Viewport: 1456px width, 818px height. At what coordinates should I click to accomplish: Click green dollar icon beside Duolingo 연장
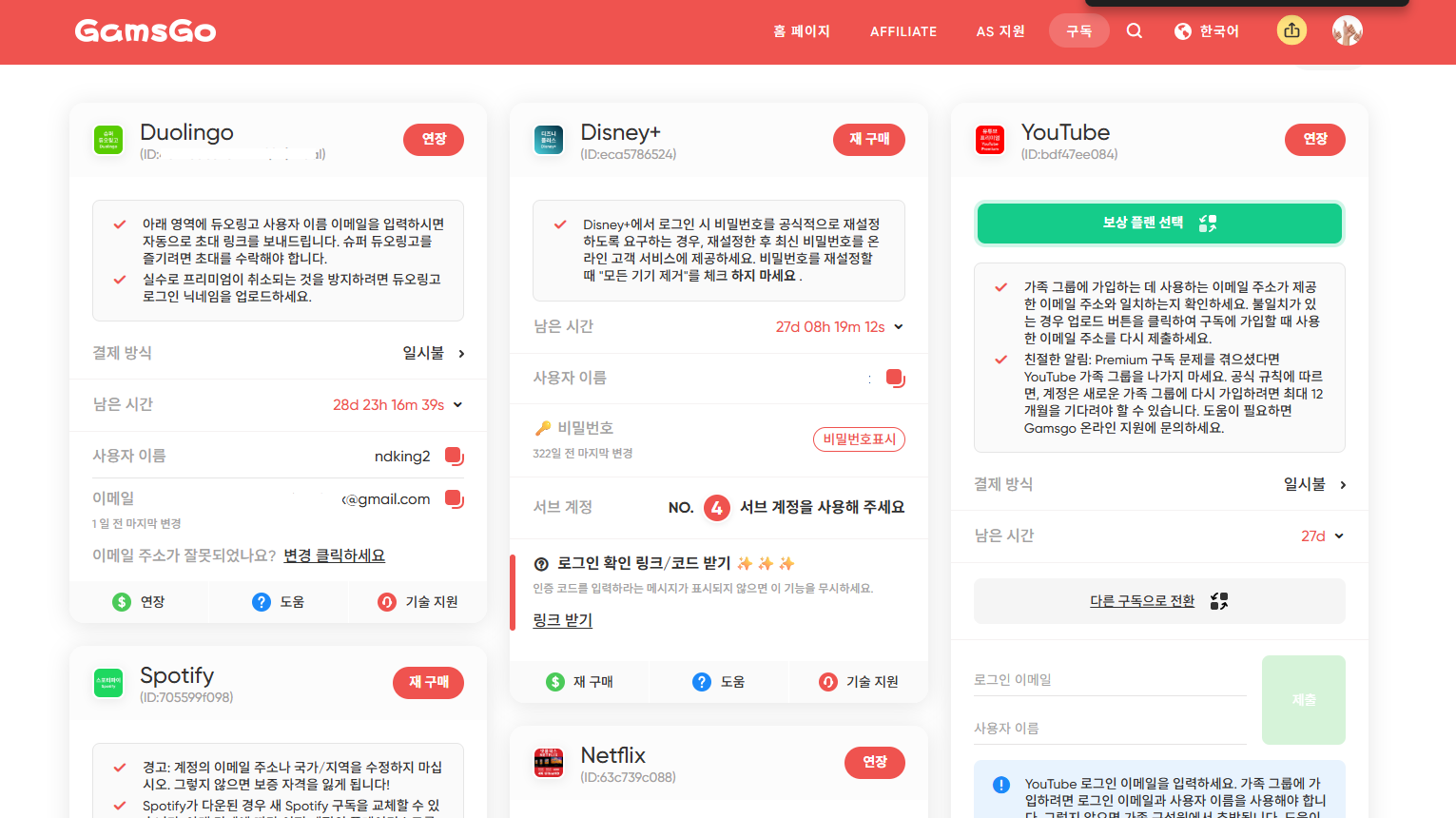pyautogui.click(x=122, y=602)
